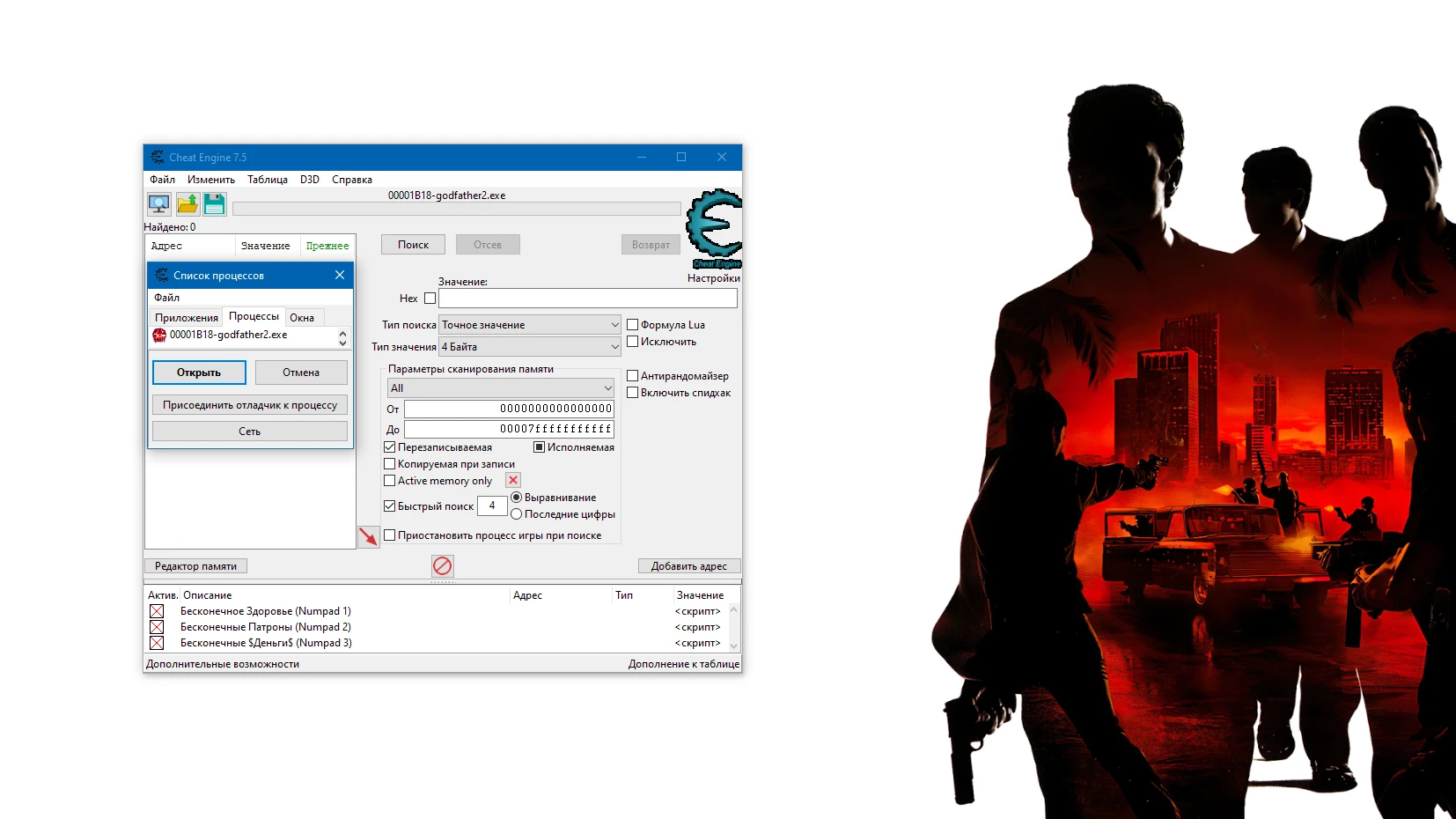The image size is (1456, 819).
Task: Click the red cancel scan icon
Action: [x=442, y=566]
